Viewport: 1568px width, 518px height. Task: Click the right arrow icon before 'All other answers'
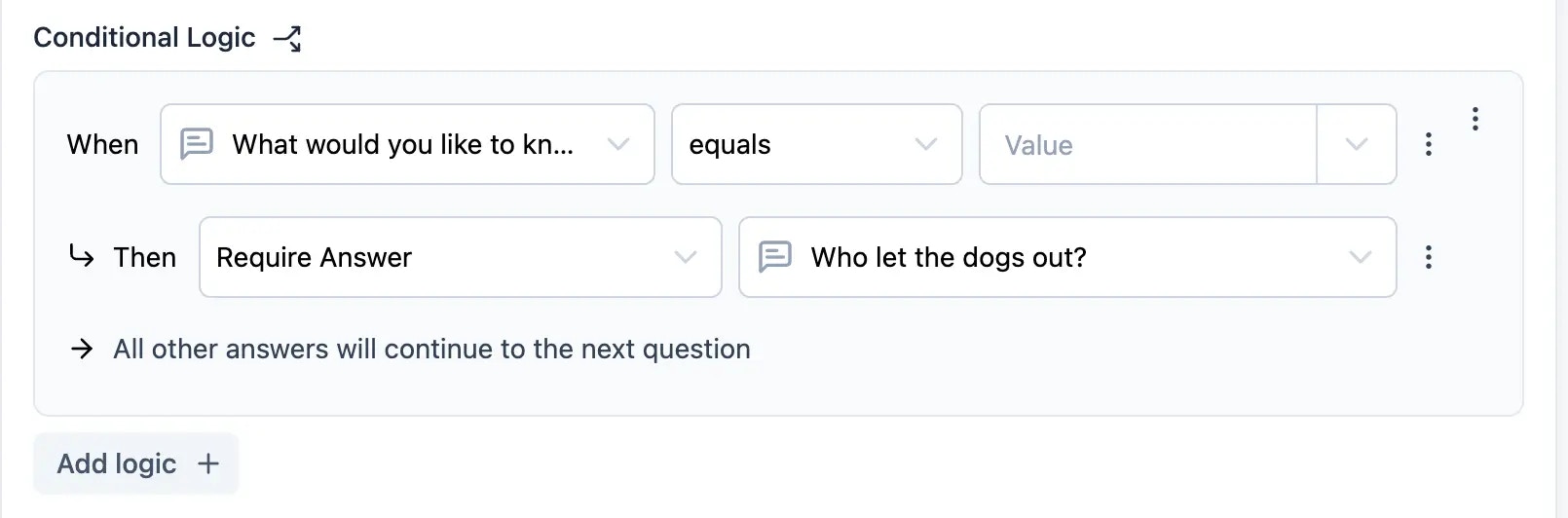point(83,349)
